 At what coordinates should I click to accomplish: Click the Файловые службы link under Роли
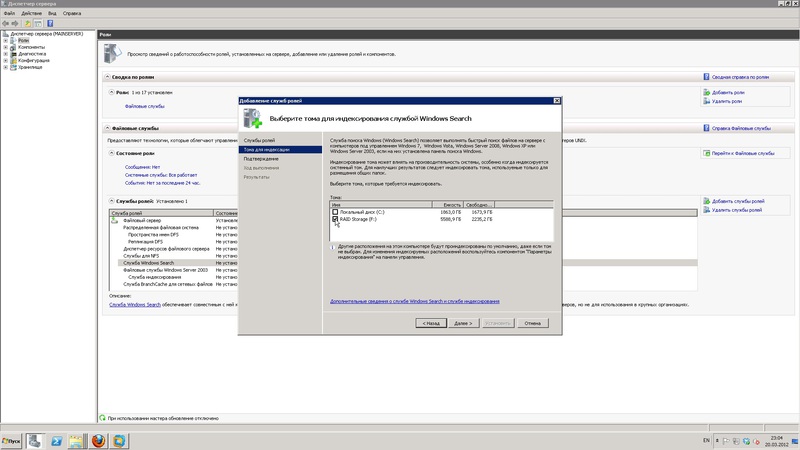144,106
